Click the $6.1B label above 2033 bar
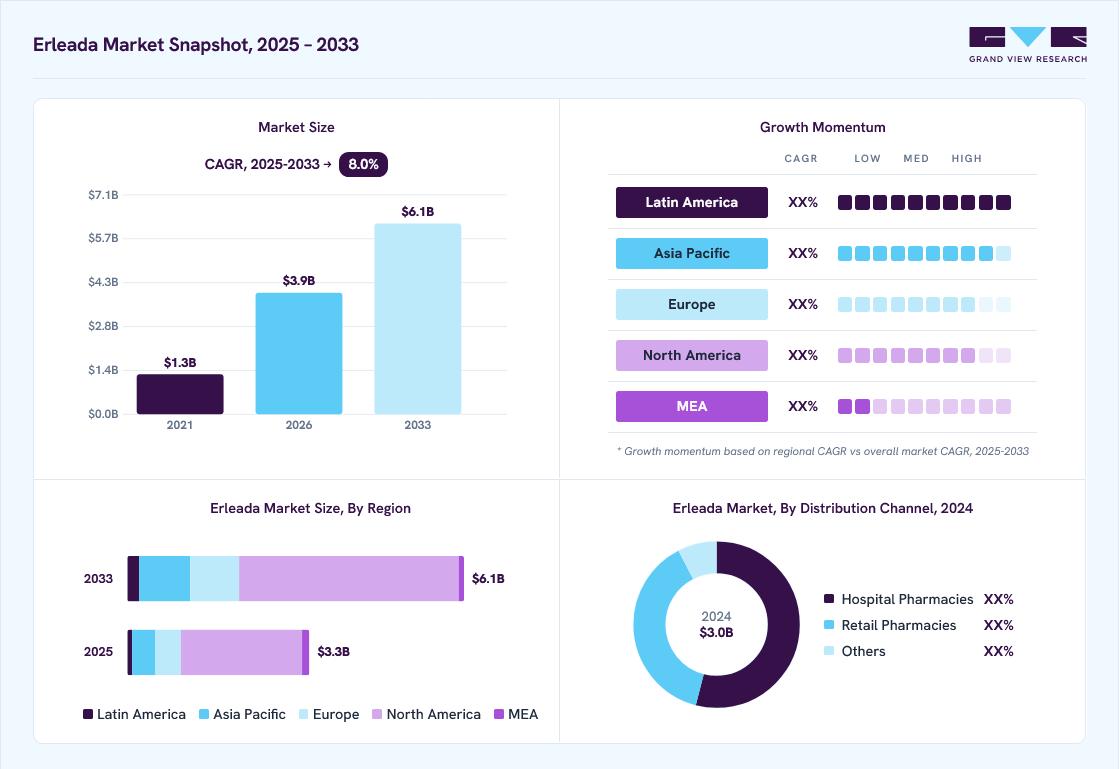 (418, 211)
